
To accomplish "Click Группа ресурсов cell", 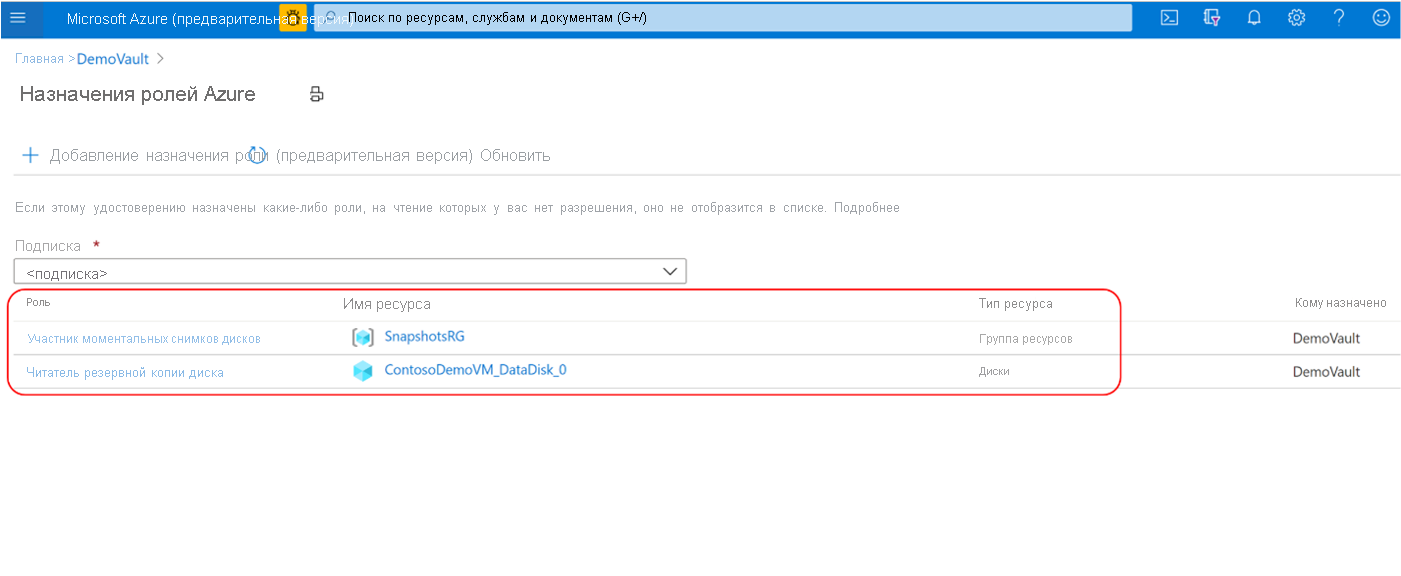I will tap(1025, 339).
